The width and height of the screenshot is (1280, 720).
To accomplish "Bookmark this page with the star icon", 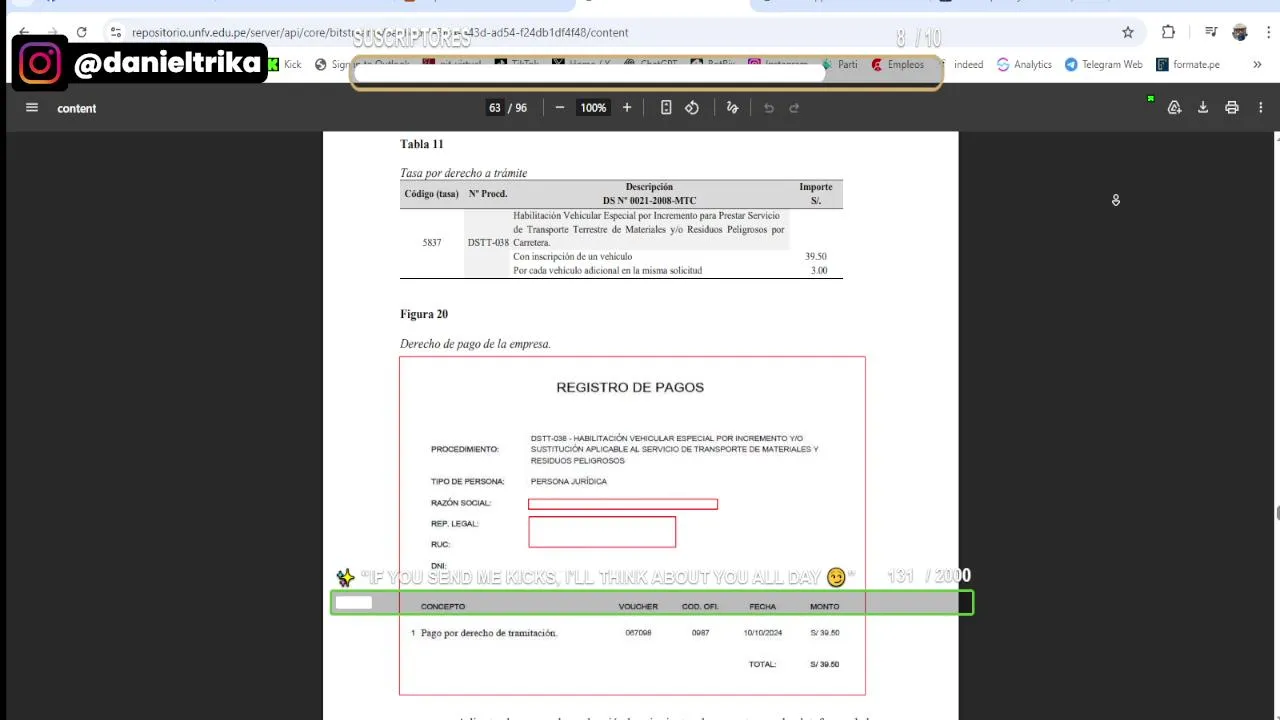I will 1128,32.
